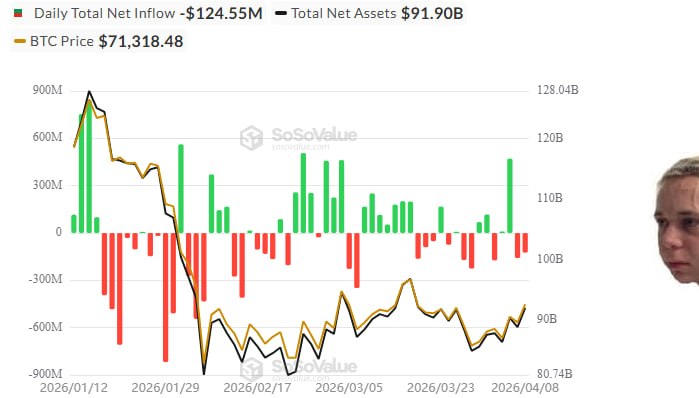This screenshot has width=699, height=398.
Task: Click the 2026/01/12 date label
Action: coord(74,388)
